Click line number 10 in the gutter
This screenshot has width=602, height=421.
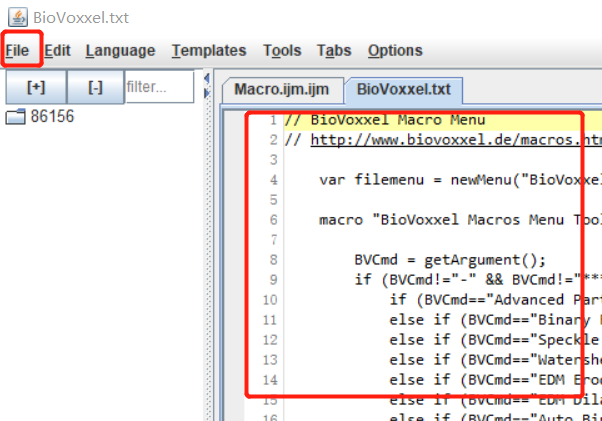coord(270,300)
